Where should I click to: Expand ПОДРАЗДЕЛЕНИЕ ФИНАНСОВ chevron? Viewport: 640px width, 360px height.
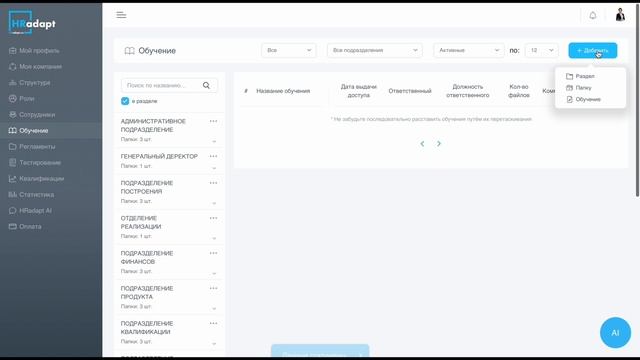(x=214, y=273)
